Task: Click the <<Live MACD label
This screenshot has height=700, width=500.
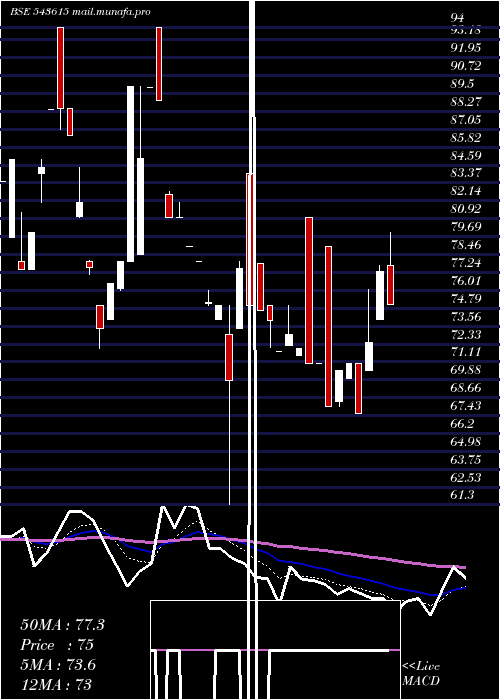Action: [421, 674]
